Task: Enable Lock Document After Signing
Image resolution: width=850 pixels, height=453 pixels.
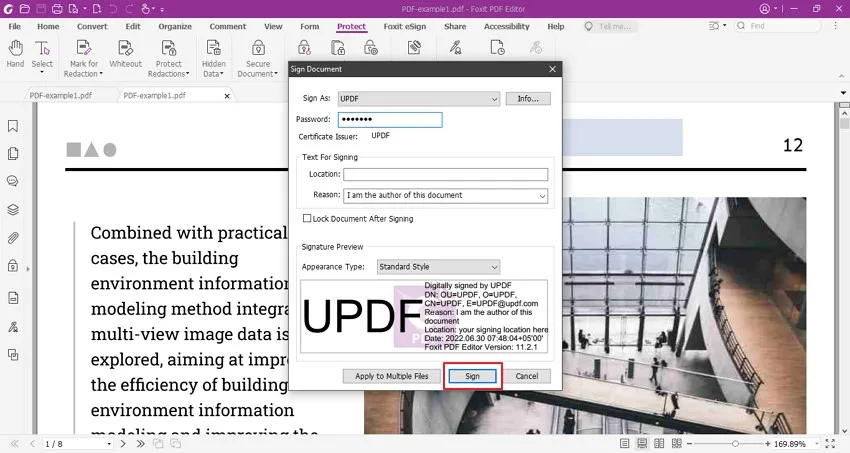Action: tap(307, 218)
